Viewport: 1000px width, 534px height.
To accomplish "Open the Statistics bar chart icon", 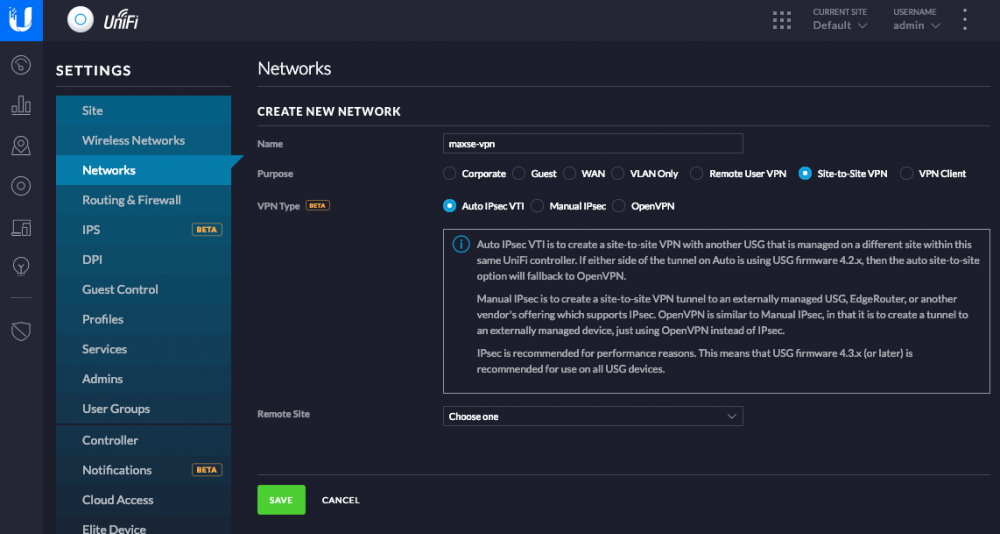I will (21, 105).
